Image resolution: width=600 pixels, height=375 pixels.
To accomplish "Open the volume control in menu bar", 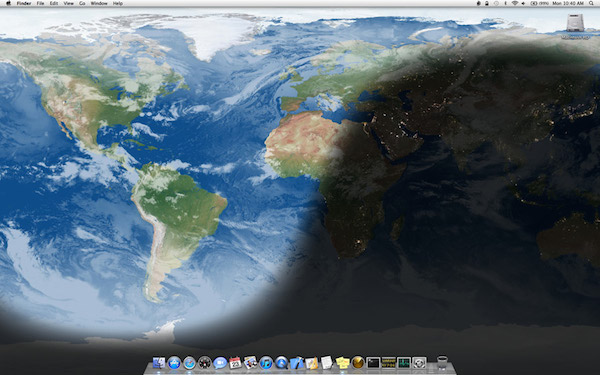I will tap(523, 3).
